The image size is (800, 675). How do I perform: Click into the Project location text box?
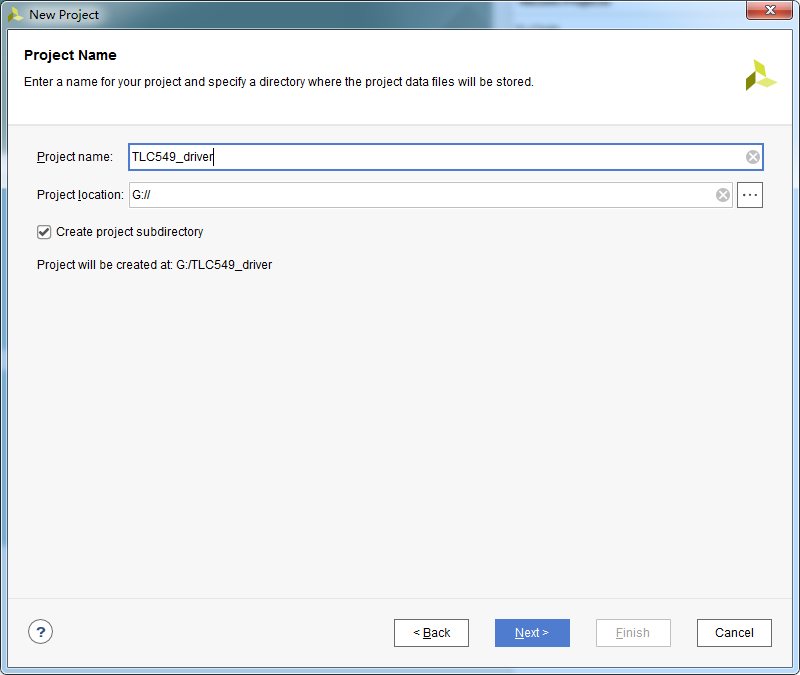[x=420, y=195]
